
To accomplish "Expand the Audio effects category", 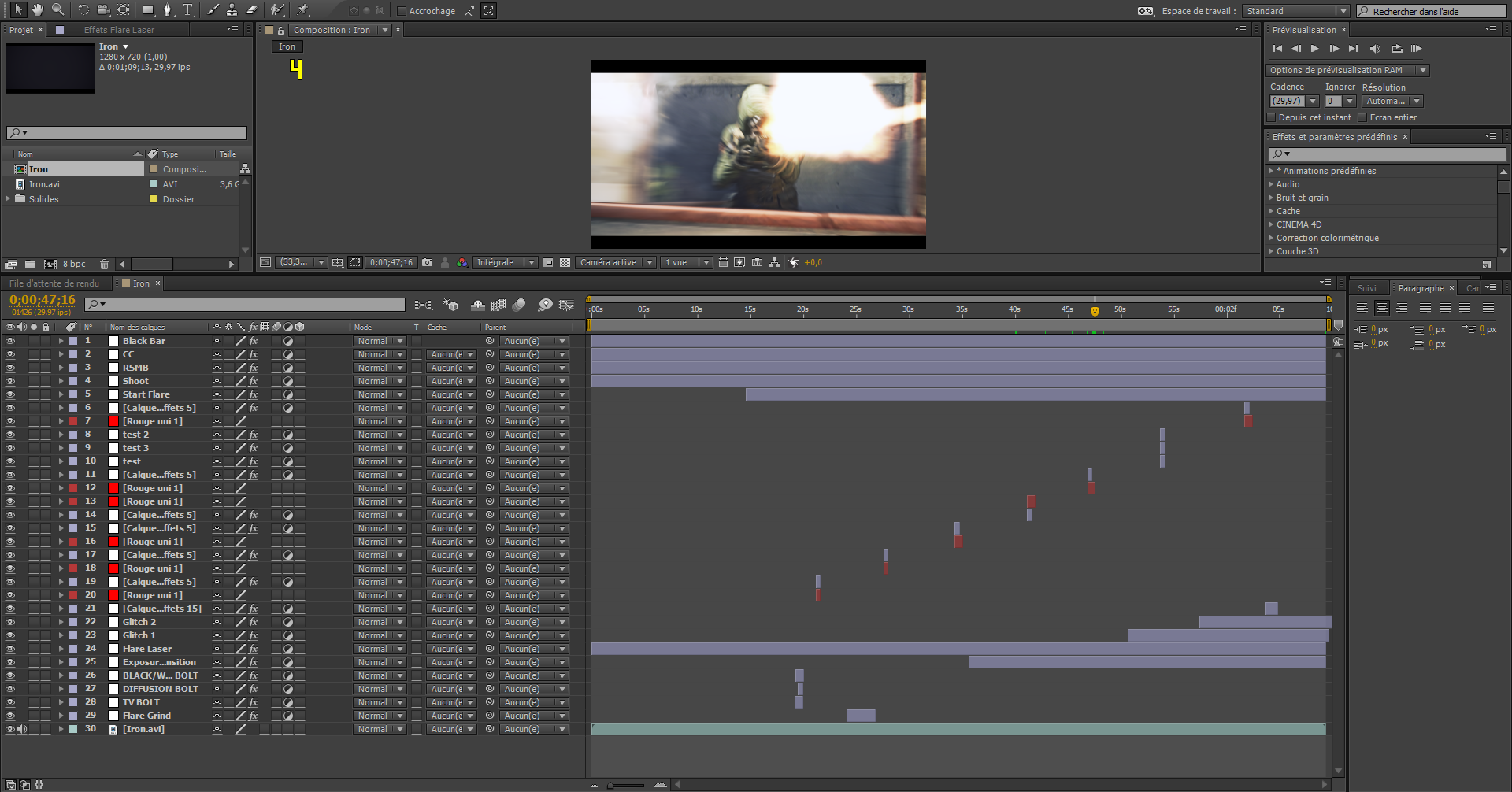I will tap(1271, 184).
